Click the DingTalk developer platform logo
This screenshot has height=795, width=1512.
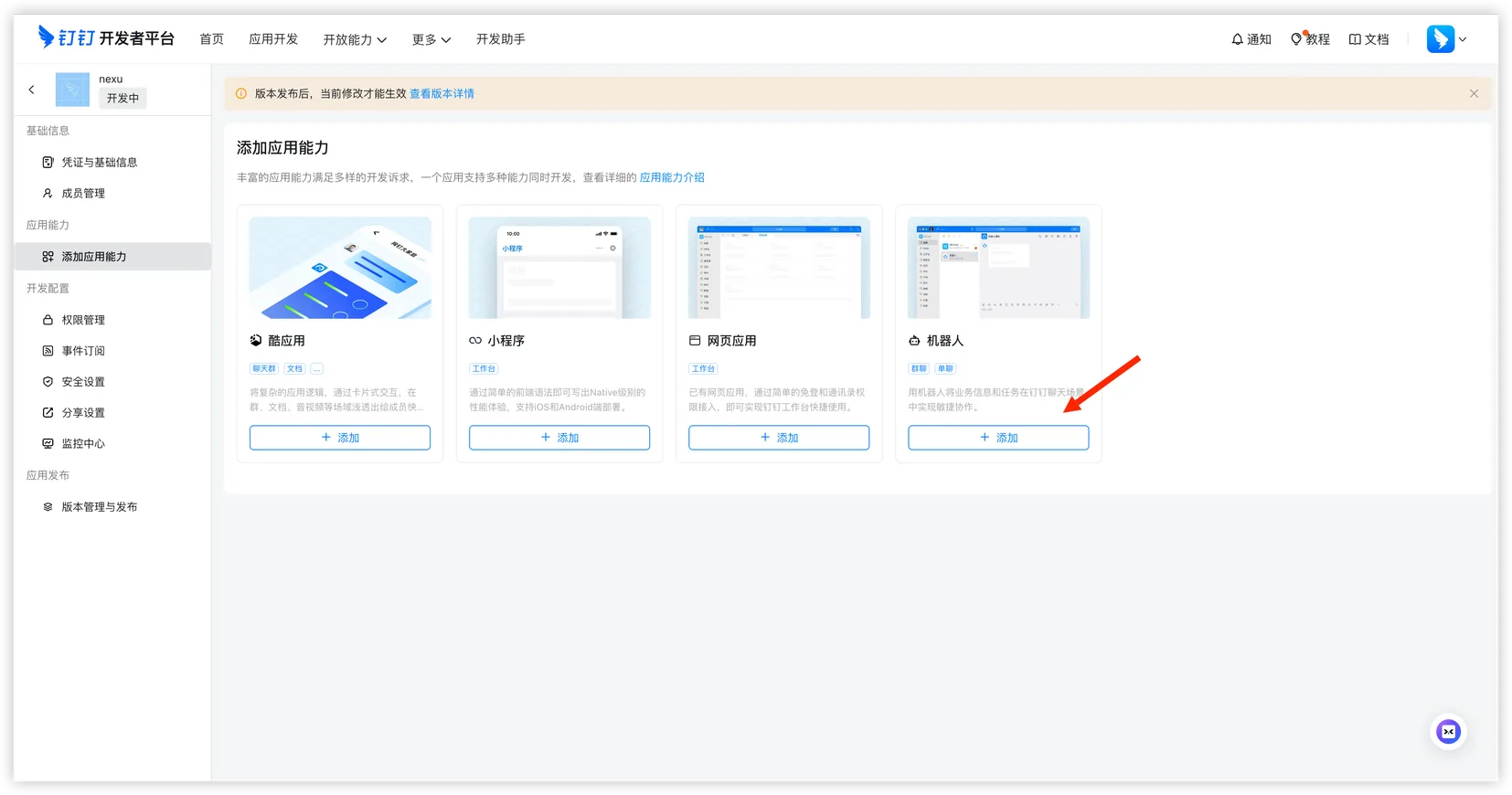point(105,38)
